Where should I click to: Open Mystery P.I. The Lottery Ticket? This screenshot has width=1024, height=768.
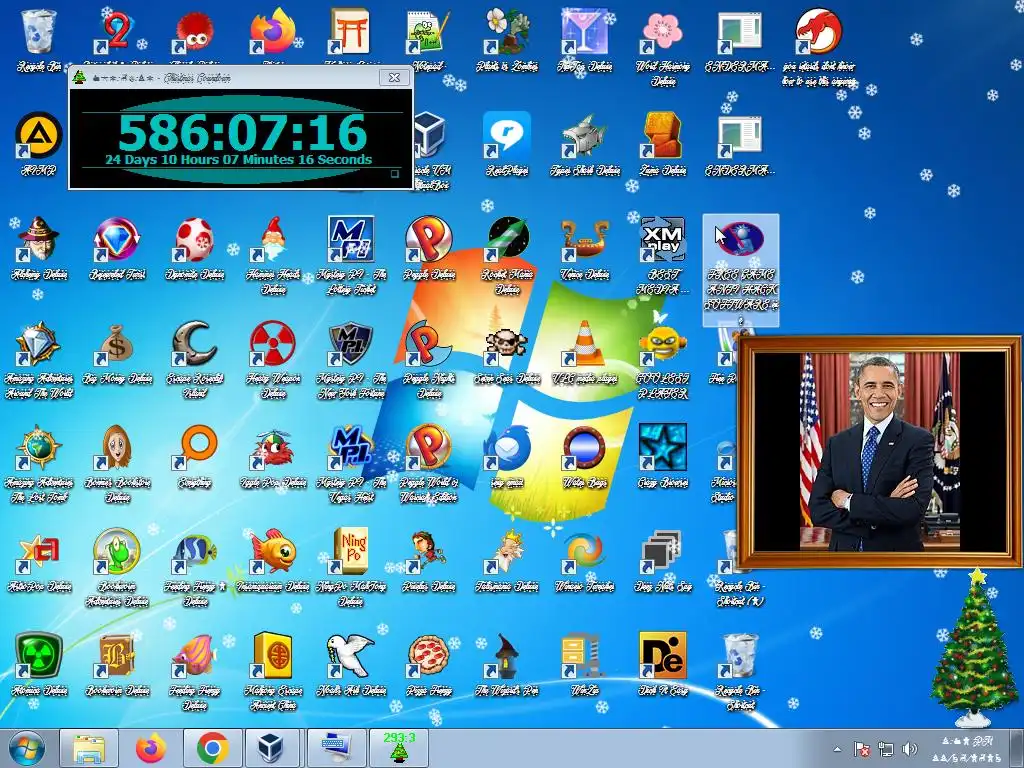click(351, 240)
